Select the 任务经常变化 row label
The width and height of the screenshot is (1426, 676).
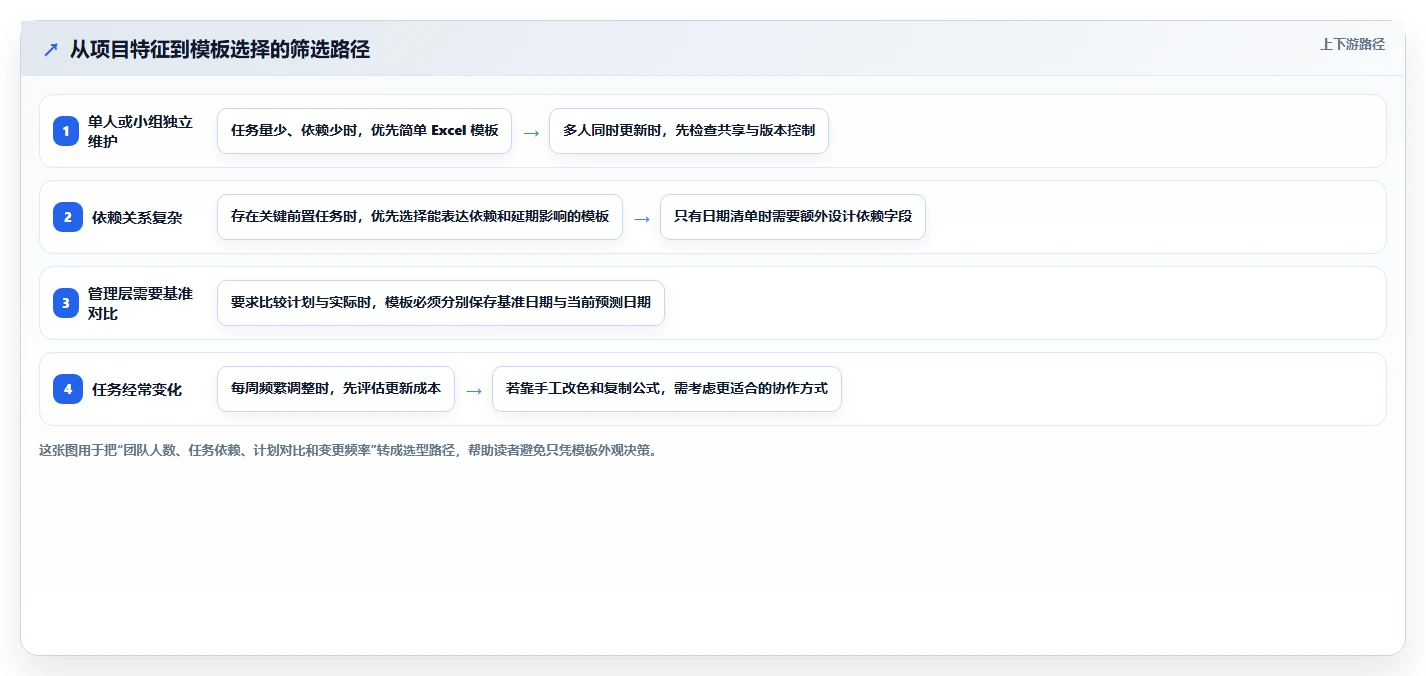pyautogui.click(x=137, y=389)
